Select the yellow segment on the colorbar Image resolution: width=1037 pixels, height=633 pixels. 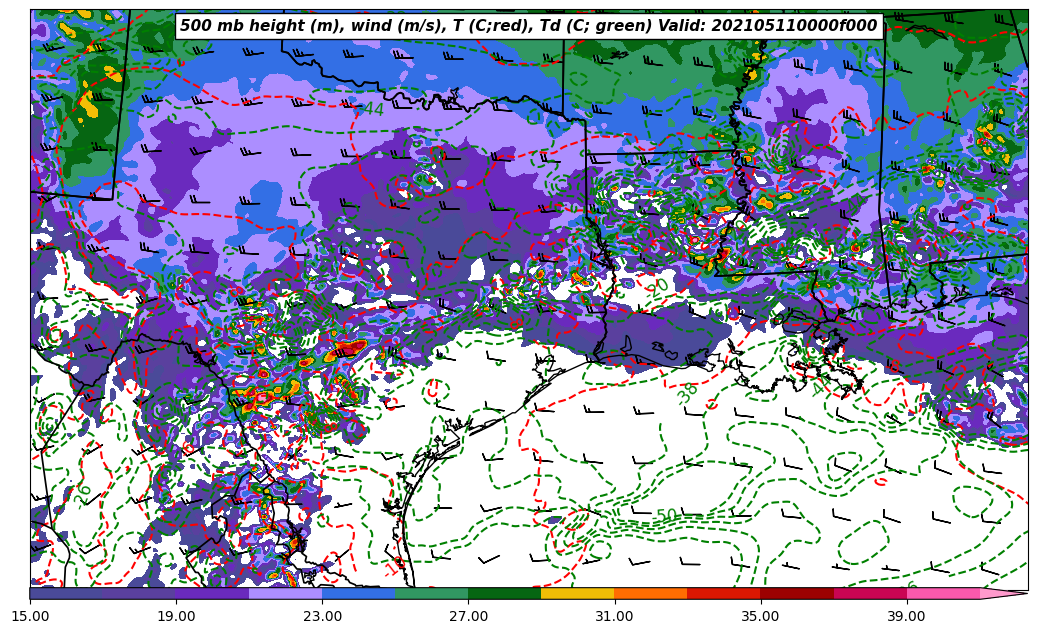pos(577,593)
